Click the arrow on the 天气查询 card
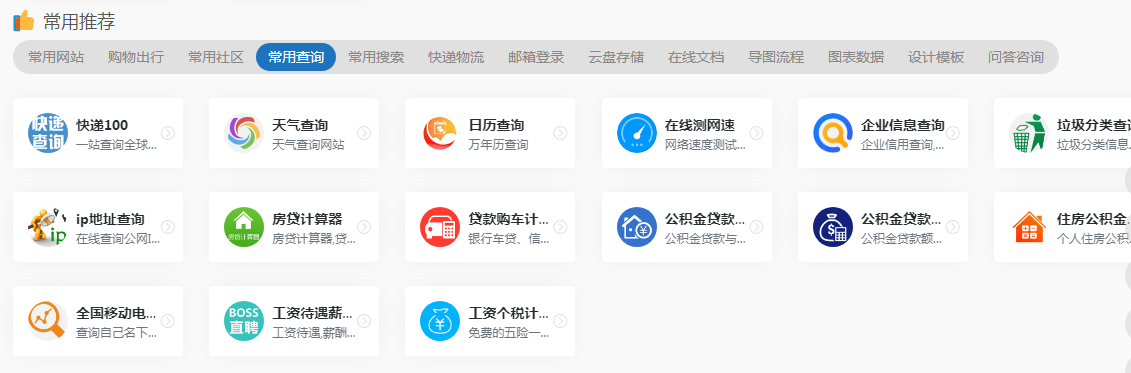Image resolution: width=1131 pixels, height=373 pixels. 364,133
